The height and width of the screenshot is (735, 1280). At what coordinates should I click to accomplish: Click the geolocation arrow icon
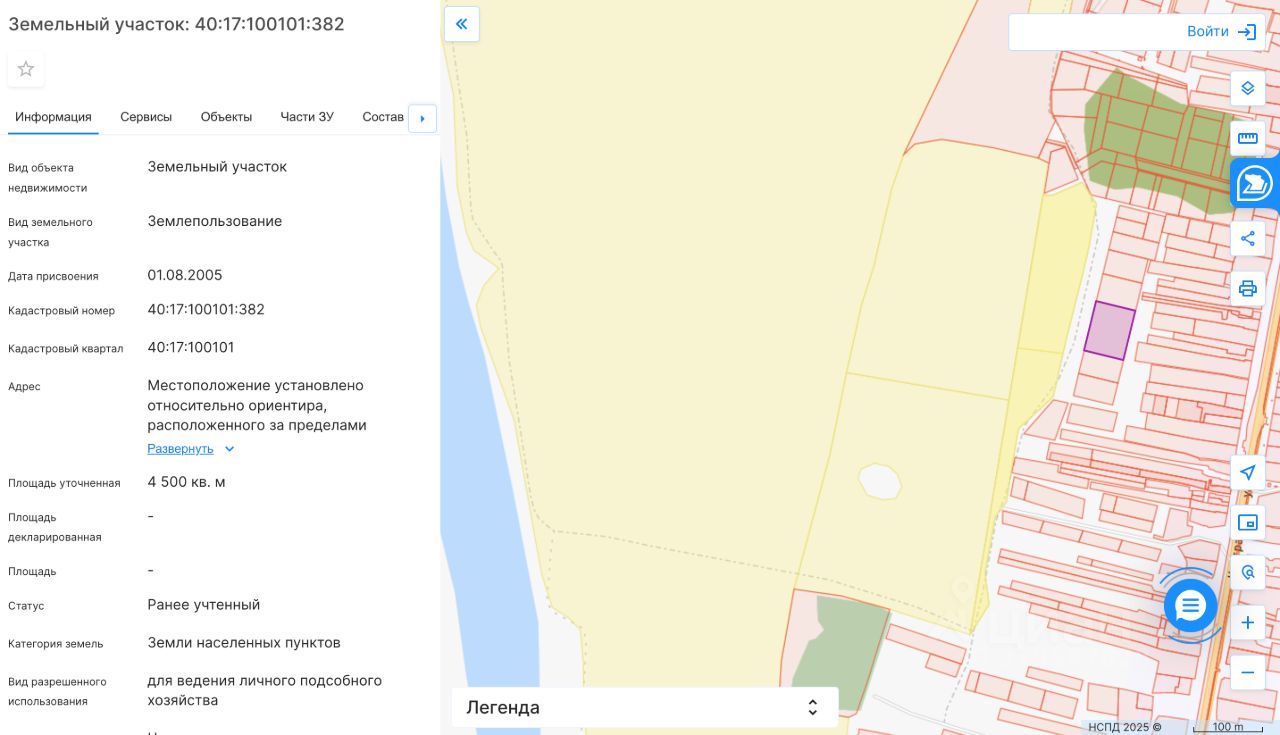click(x=1247, y=473)
